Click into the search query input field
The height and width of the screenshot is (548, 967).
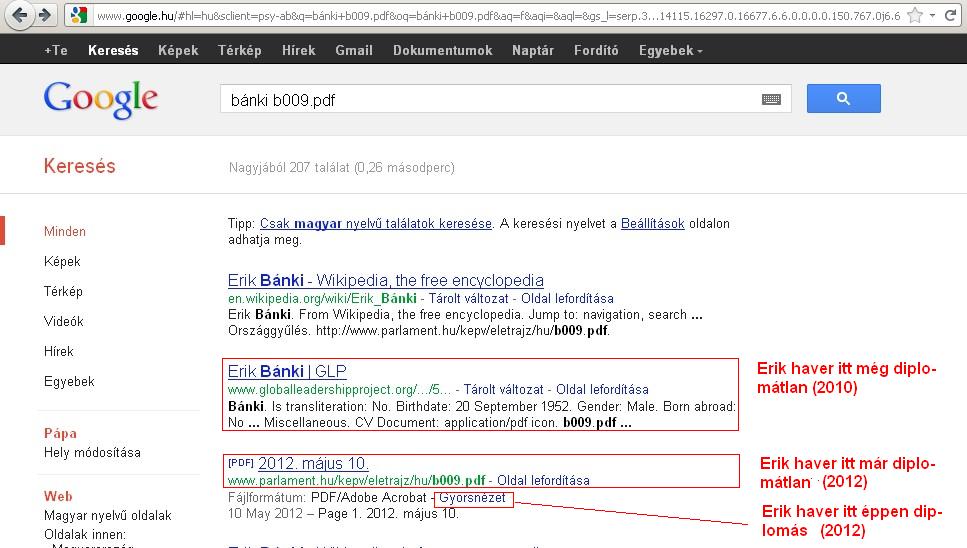coord(490,99)
